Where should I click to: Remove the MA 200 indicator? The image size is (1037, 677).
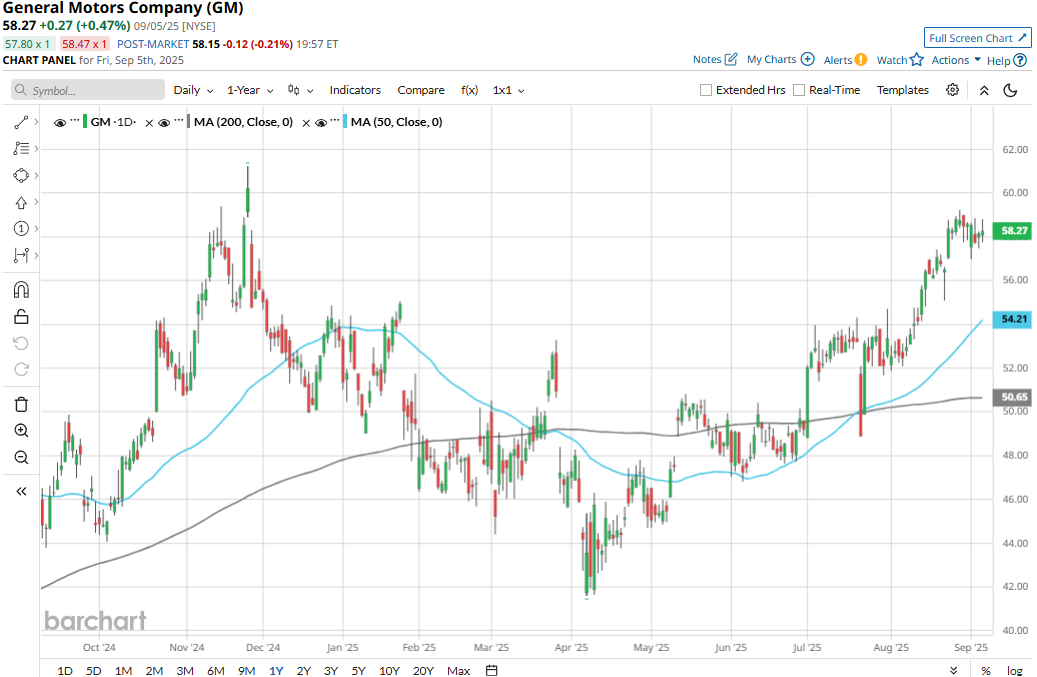pos(149,123)
